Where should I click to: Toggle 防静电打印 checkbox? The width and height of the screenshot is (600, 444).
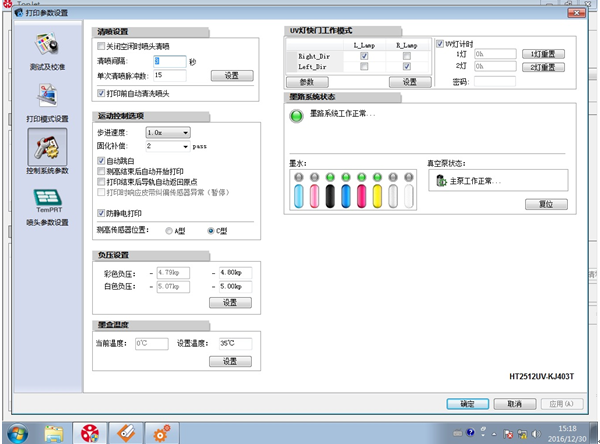click(x=100, y=213)
